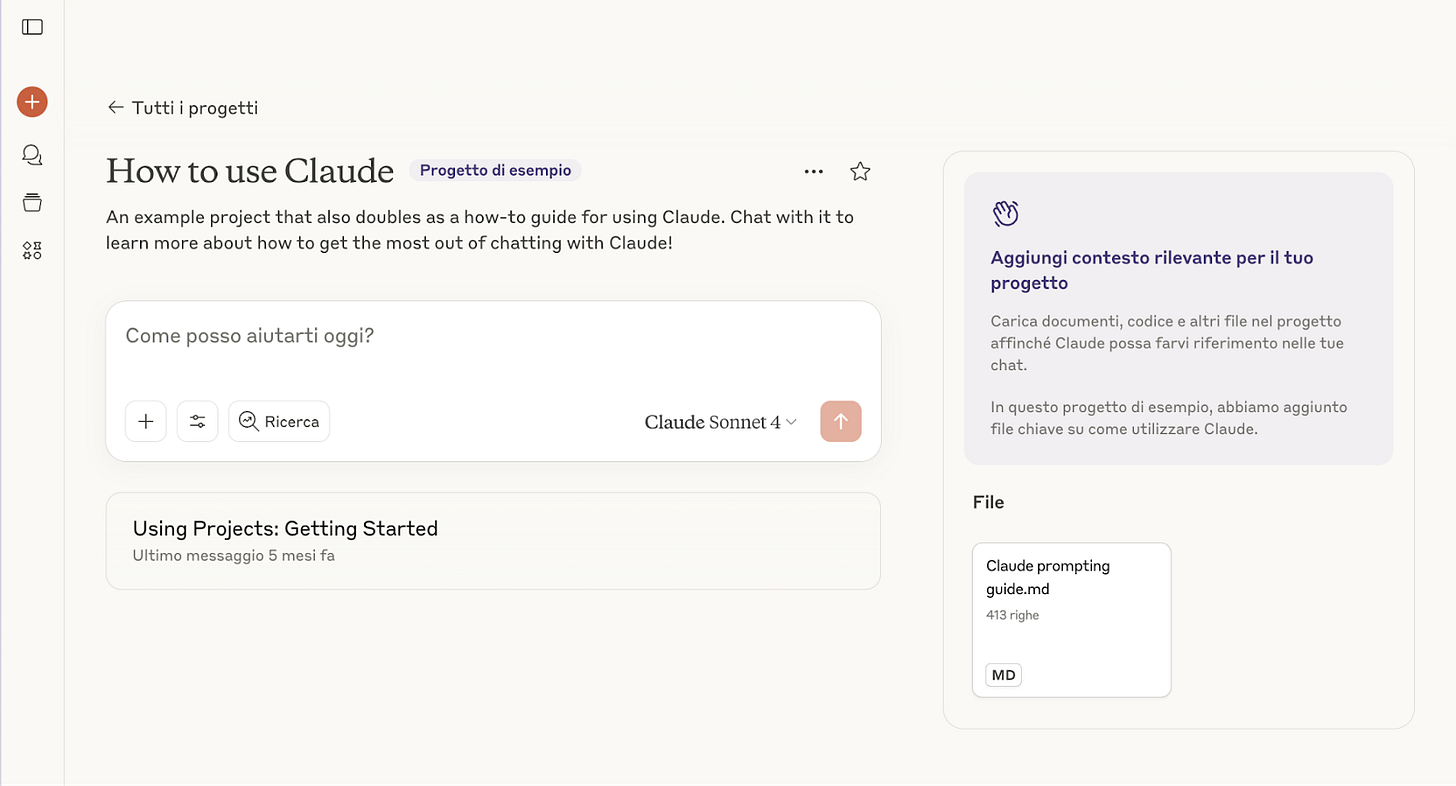Click the 413 righe text
Viewport: 1456px width, 786px height.
click(1013, 615)
